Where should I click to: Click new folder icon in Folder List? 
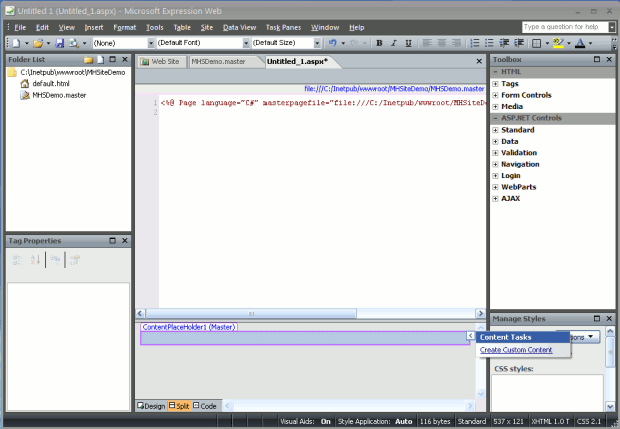tap(88, 60)
